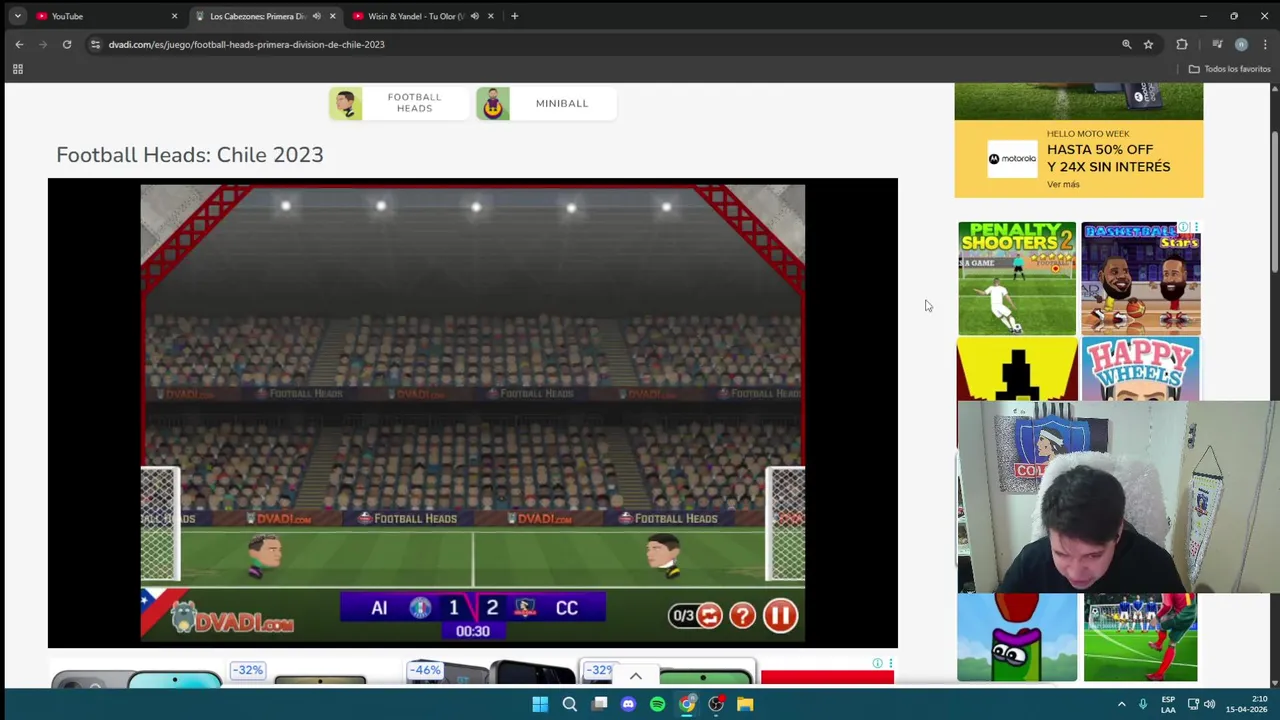Open Windows taskbar search
Image resolution: width=1280 pixels, height=720 pixels.
[570, 704]
